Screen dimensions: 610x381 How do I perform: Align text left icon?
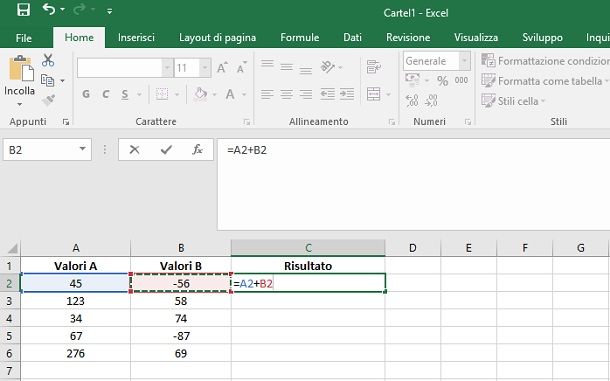(x=267, y=94)
